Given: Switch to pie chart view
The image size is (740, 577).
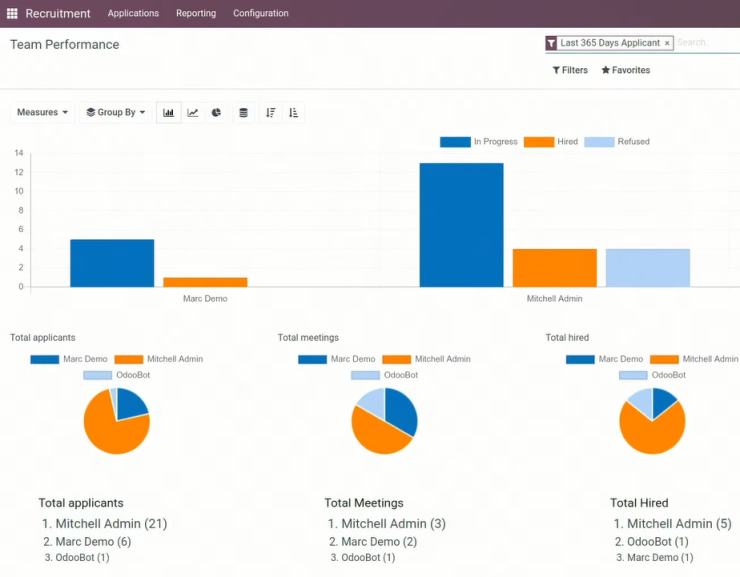Looking at the screenshot, I should [216, 112].
